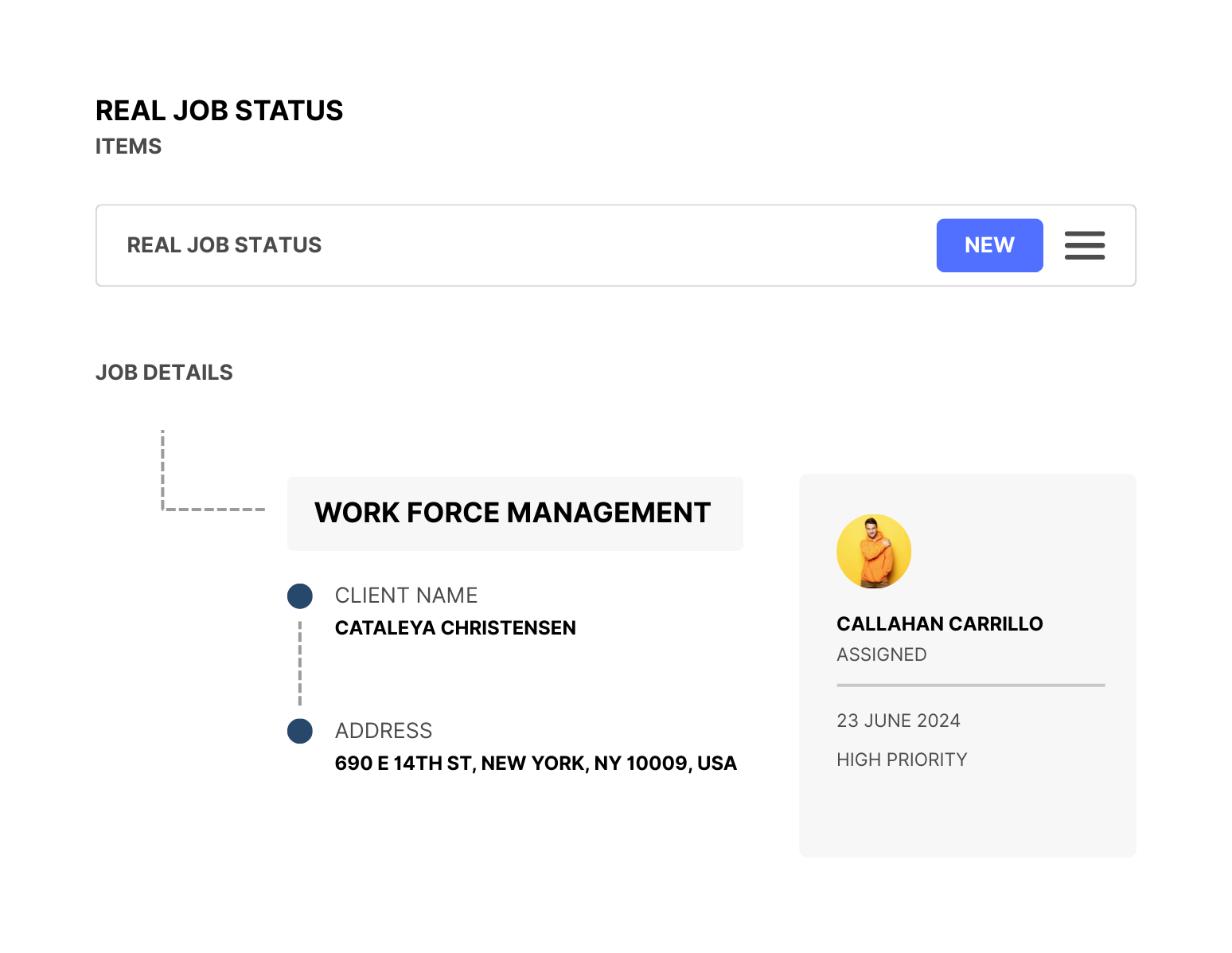Image resolution: width=1232 pixels, height=953 pixels.
Task: Click the divider line in assignee card
Action: point(970,685)
